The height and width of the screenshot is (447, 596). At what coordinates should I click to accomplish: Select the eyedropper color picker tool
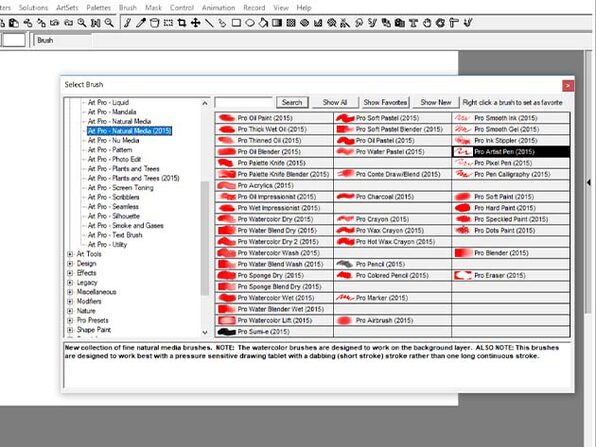(x=141, y=23)
